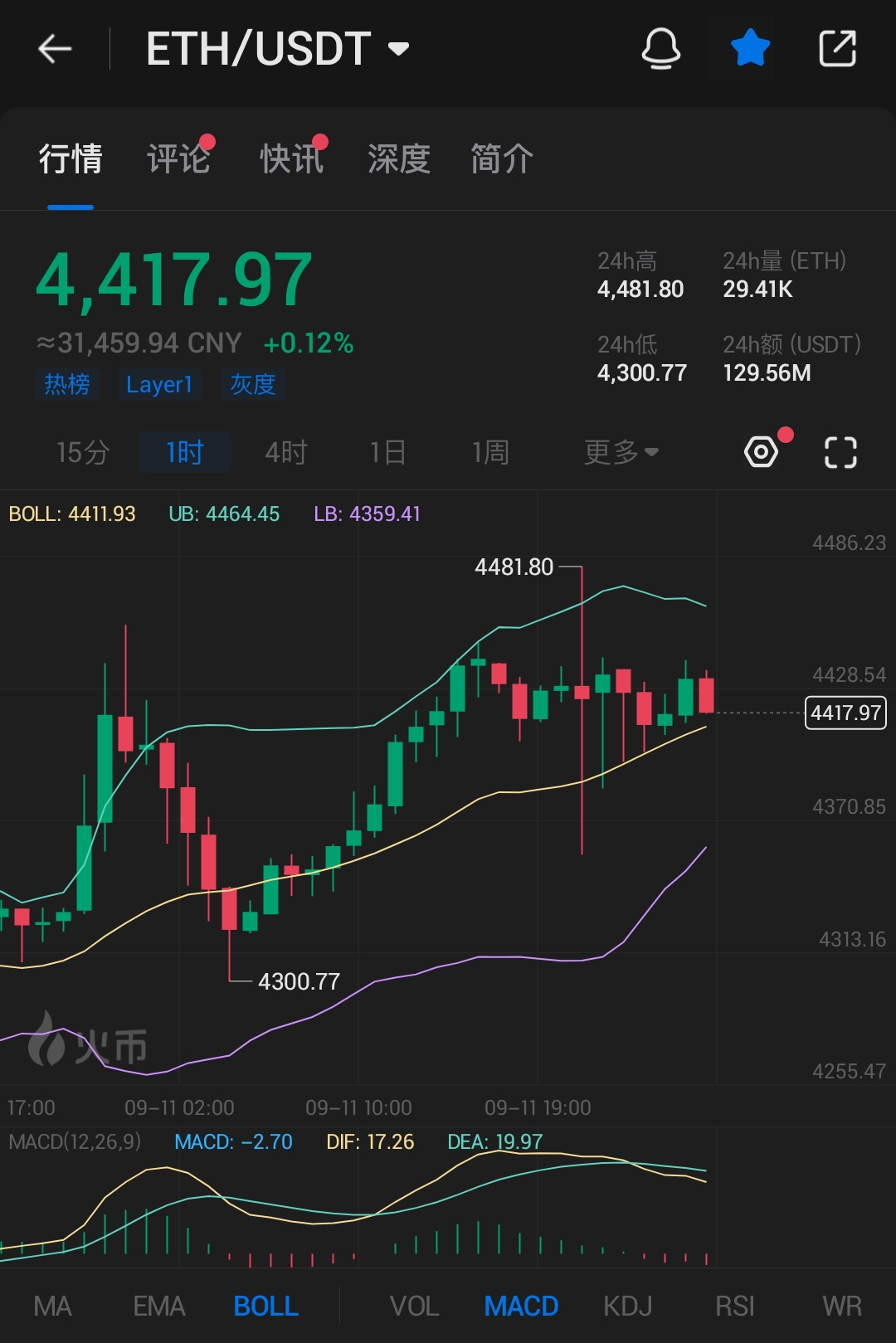The width and height of the screenshot is (896, 1343).
Task: Tap the 灰度 tag
Action: click(x=253, y=384)
